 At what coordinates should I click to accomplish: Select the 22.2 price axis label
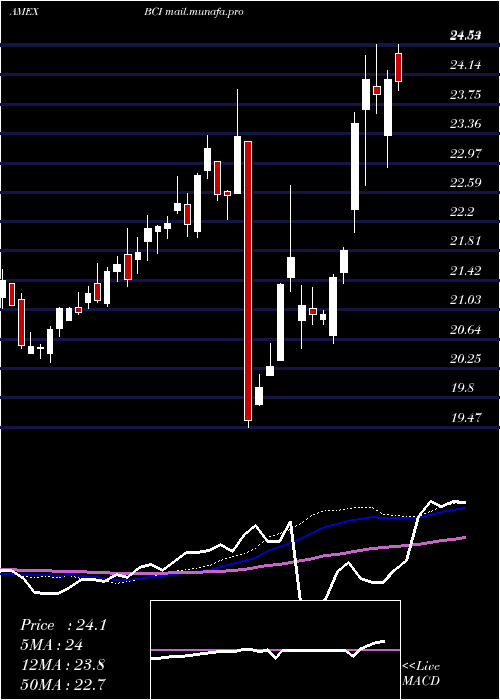[x=462, y=212]
